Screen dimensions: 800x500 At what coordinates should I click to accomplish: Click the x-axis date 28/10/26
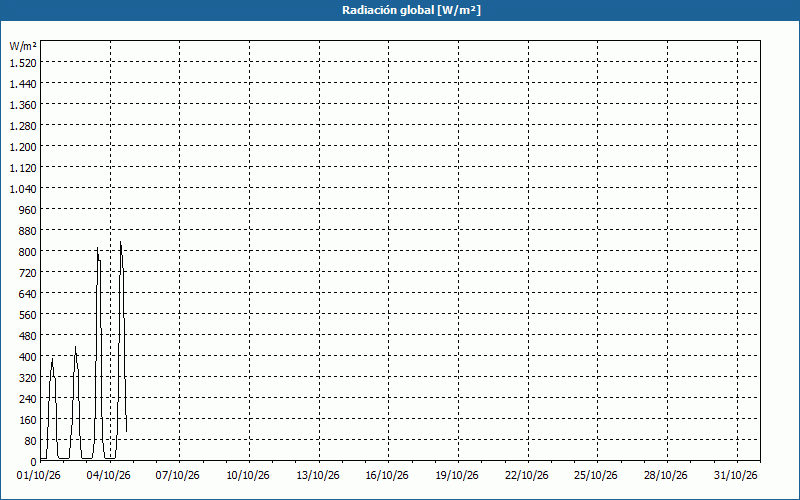click(x=666, y=476)
